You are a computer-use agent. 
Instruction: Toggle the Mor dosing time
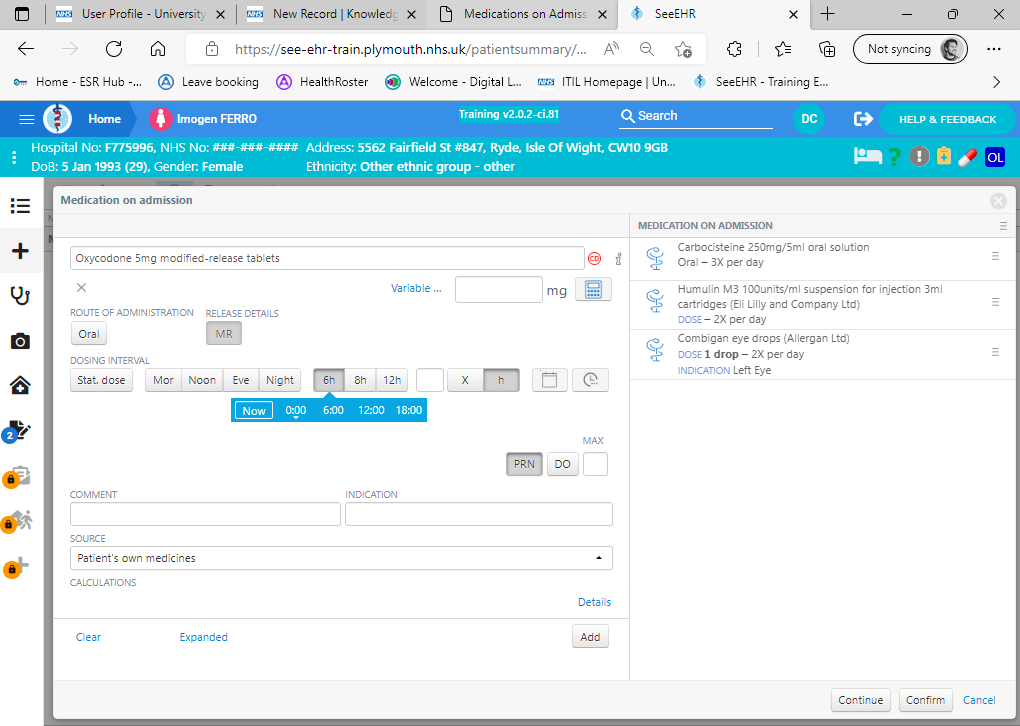[163, 380]
